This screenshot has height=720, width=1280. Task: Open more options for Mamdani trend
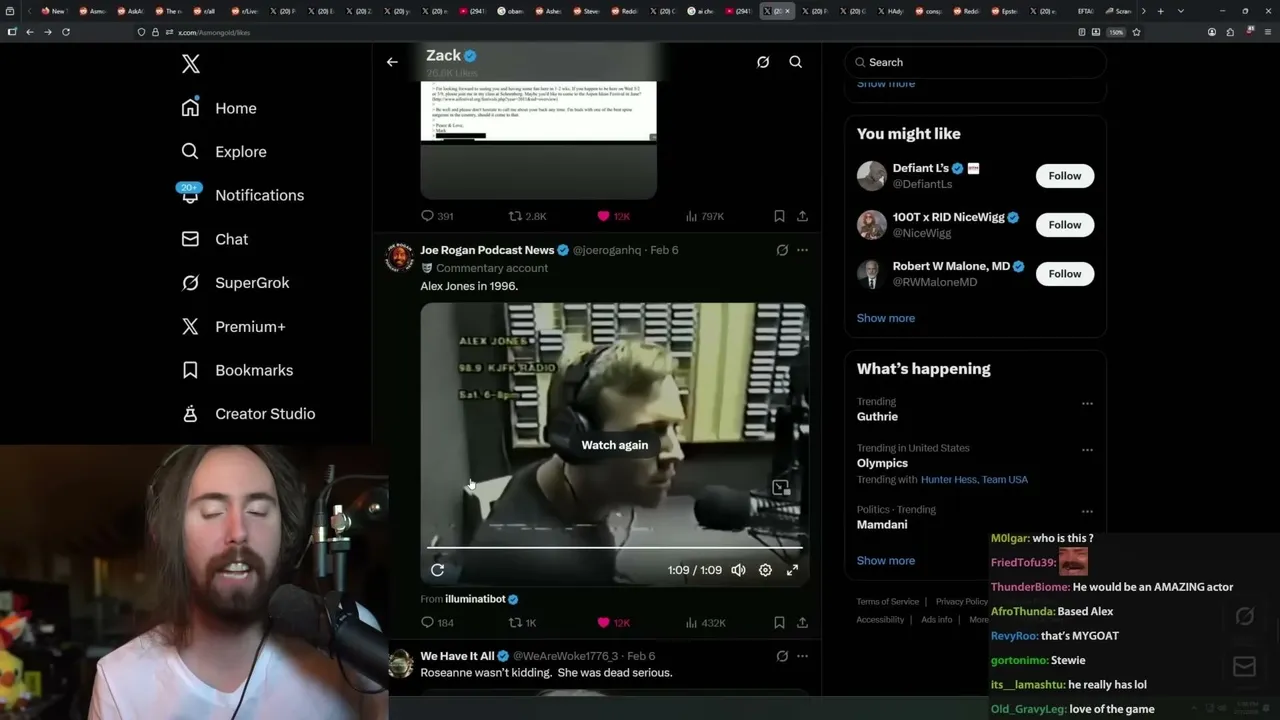point(1087,512)
